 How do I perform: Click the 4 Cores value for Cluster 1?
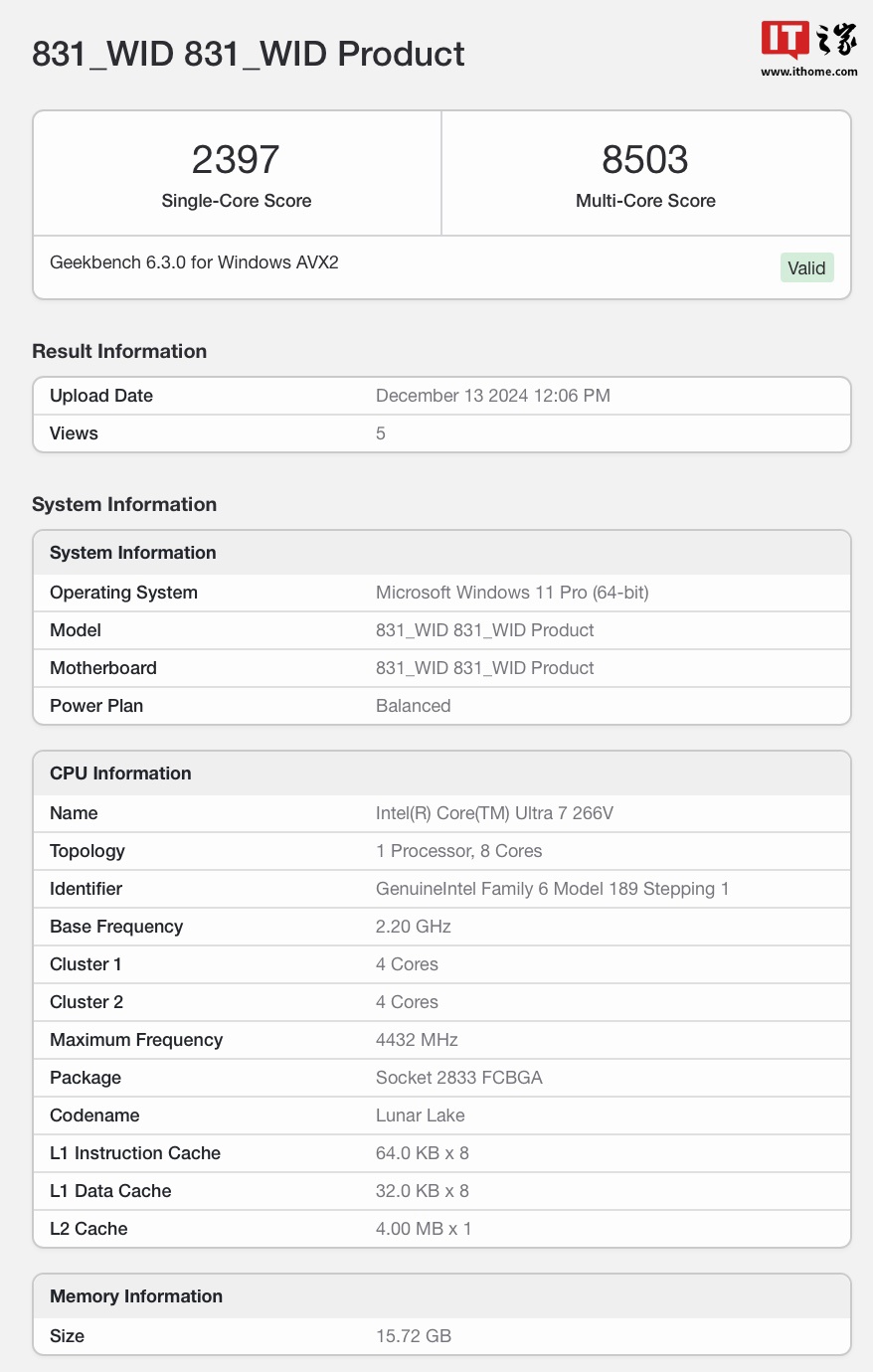point(407,964)
